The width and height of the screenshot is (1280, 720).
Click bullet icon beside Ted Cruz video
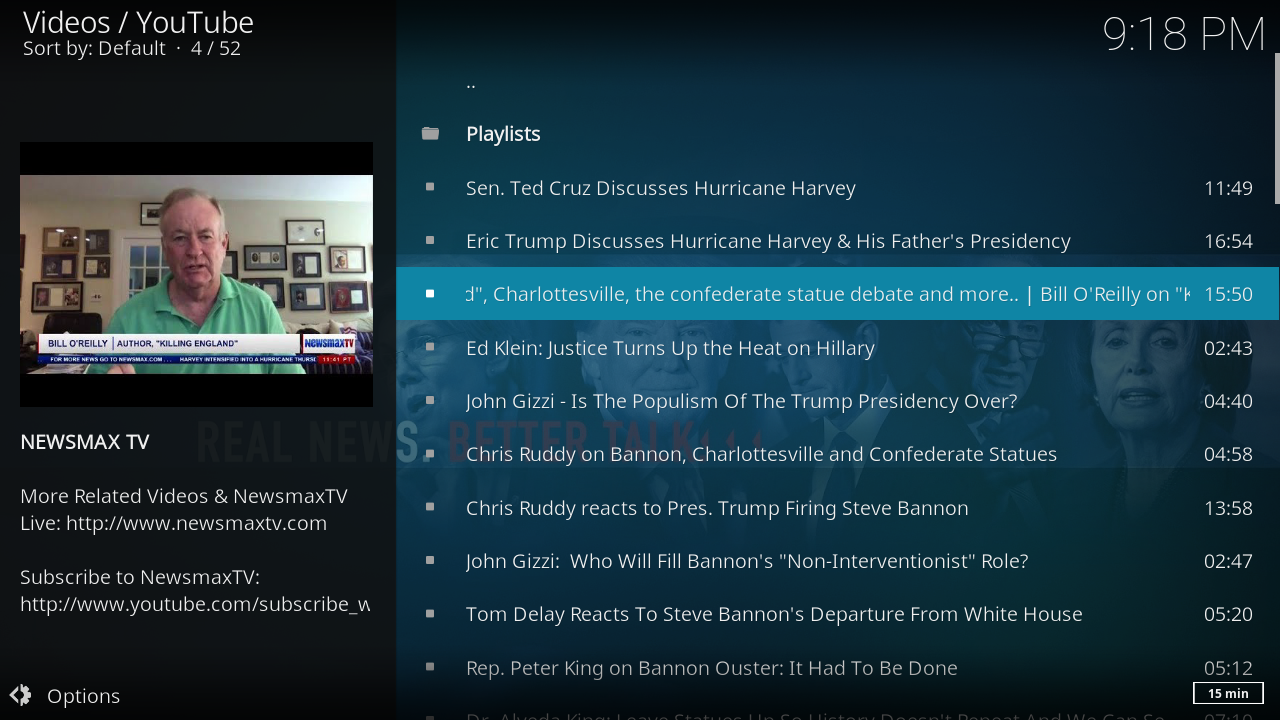click(430, 187)
